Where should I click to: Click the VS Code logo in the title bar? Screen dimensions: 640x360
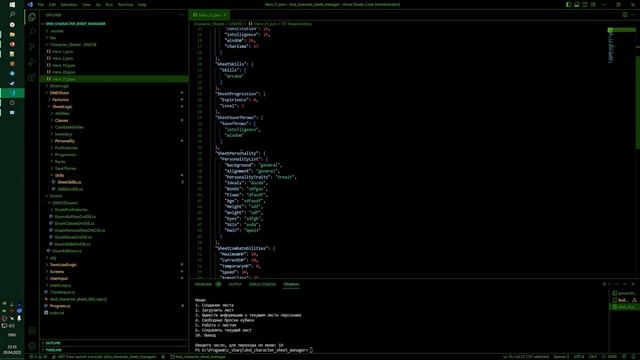click(30, 4)
